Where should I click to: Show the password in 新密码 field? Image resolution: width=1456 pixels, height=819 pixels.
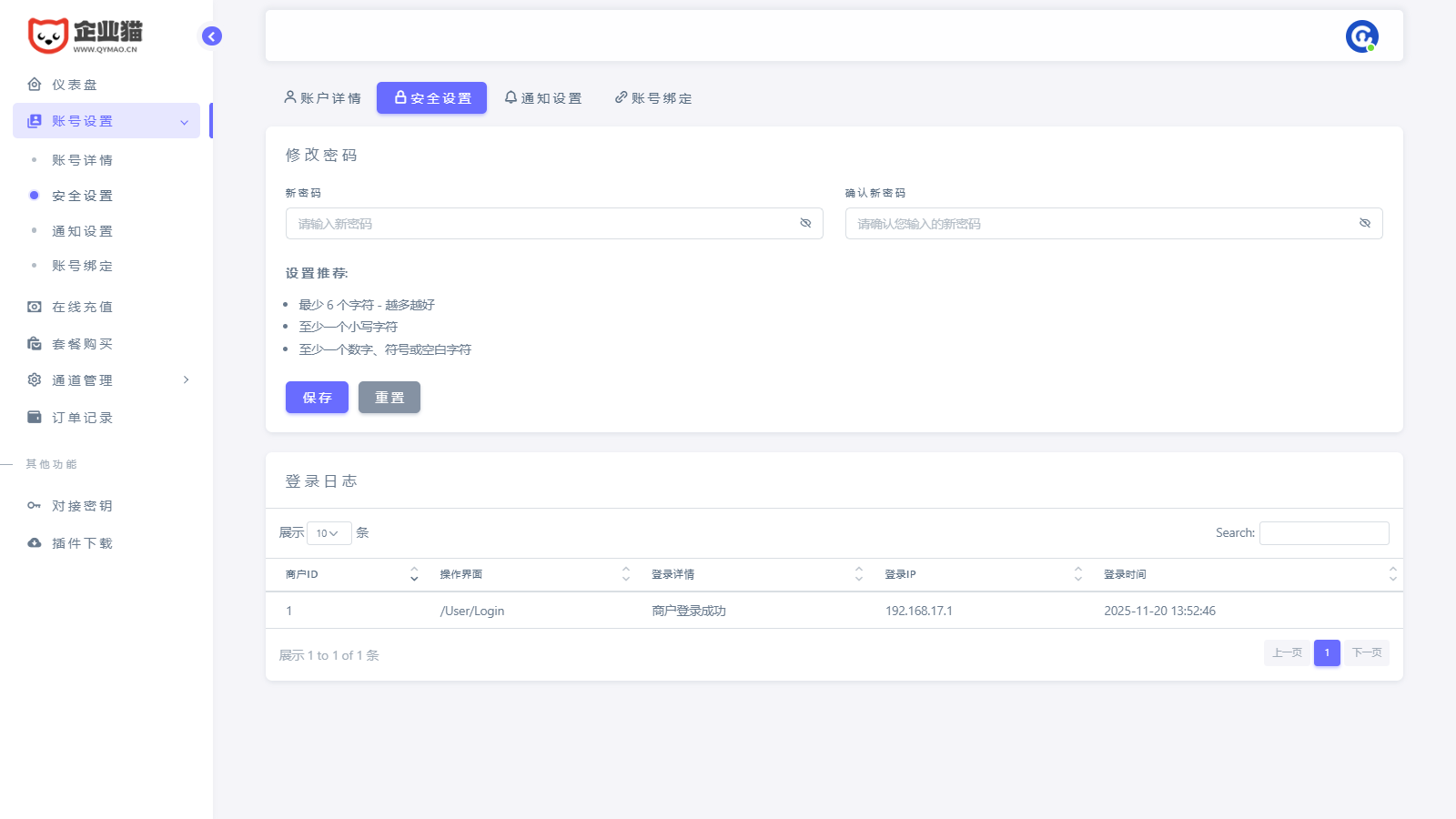[805, 223]
